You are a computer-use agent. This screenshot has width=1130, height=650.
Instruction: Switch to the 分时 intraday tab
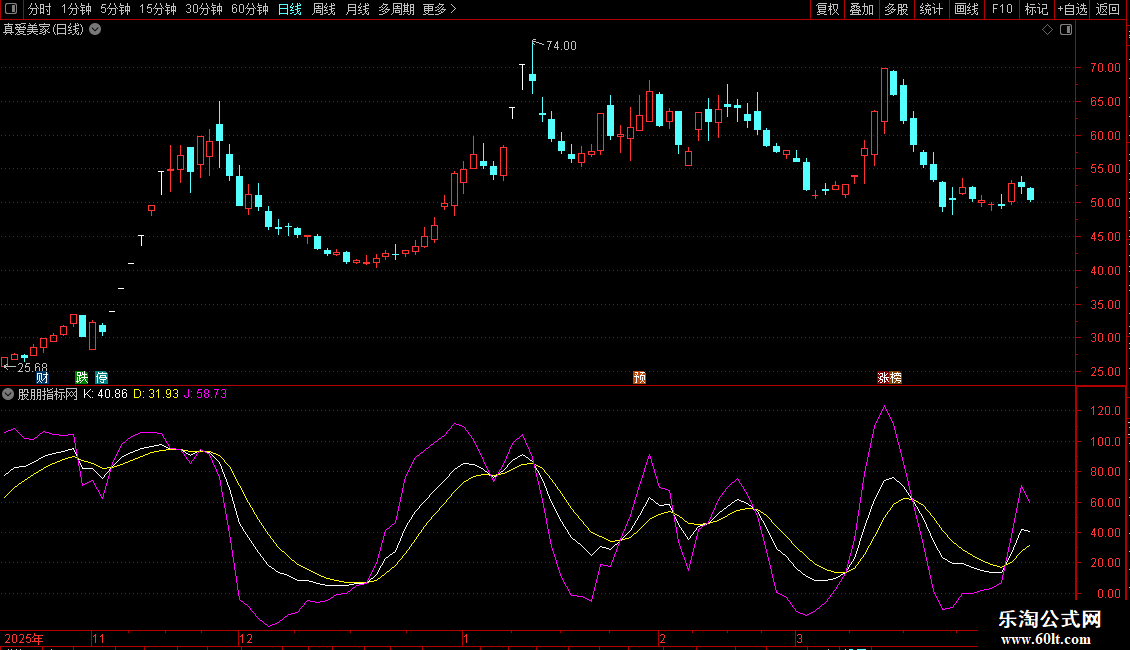(39, 9)
